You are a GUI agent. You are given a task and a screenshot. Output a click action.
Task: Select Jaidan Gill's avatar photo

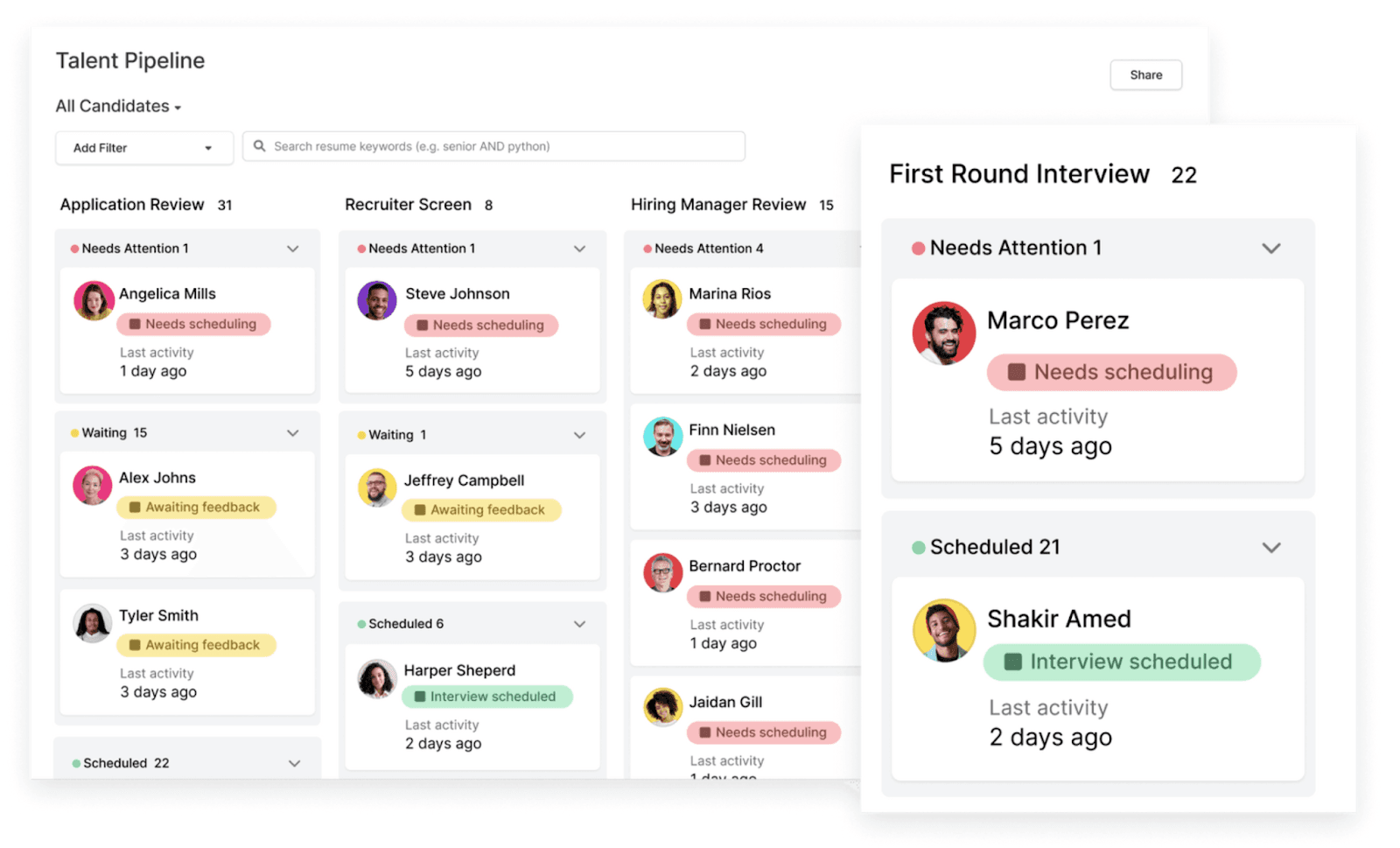pyautogui.click(x=663, y=709)
